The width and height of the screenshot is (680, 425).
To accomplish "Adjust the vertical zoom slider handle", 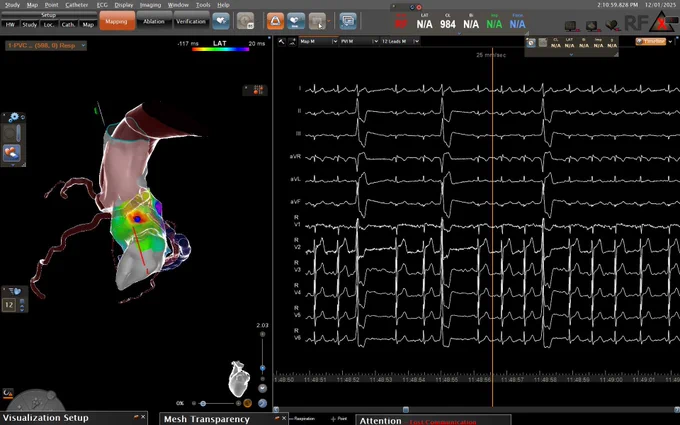I will [262, 368].
